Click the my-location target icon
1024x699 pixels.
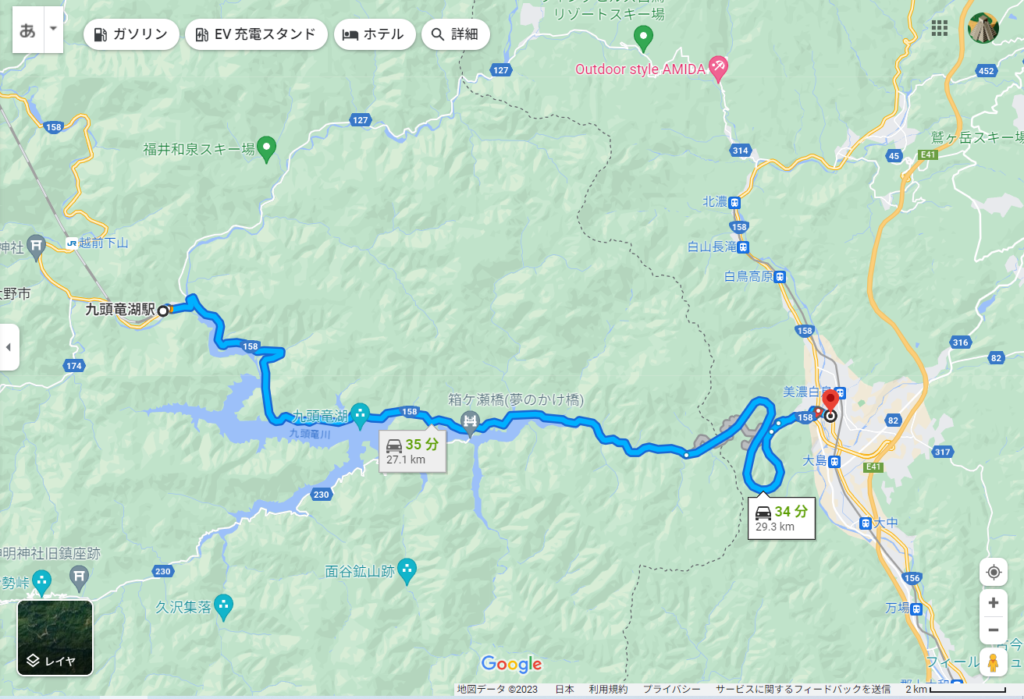point(993,572)
